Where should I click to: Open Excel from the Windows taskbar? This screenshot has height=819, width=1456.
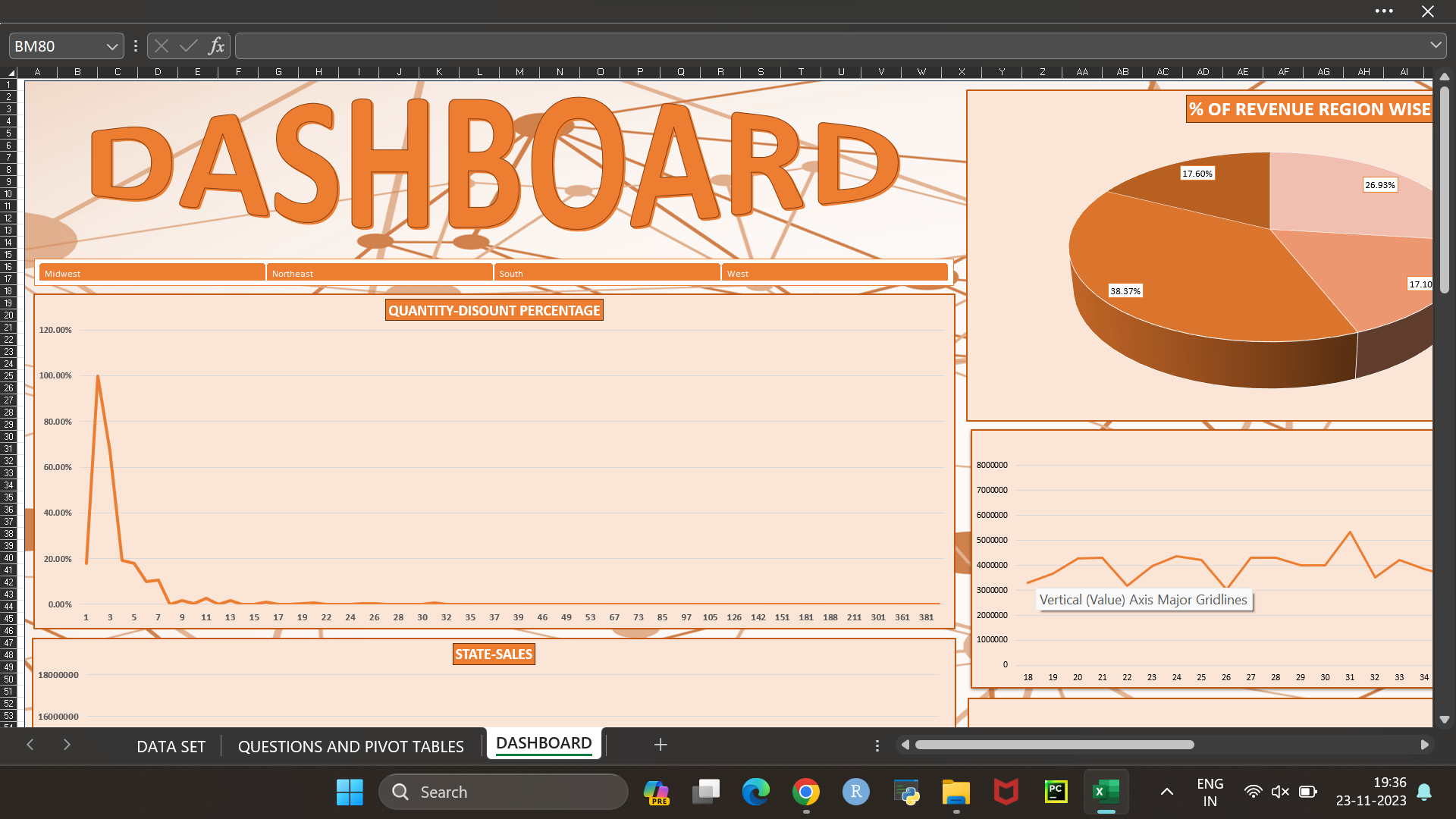1106,792
